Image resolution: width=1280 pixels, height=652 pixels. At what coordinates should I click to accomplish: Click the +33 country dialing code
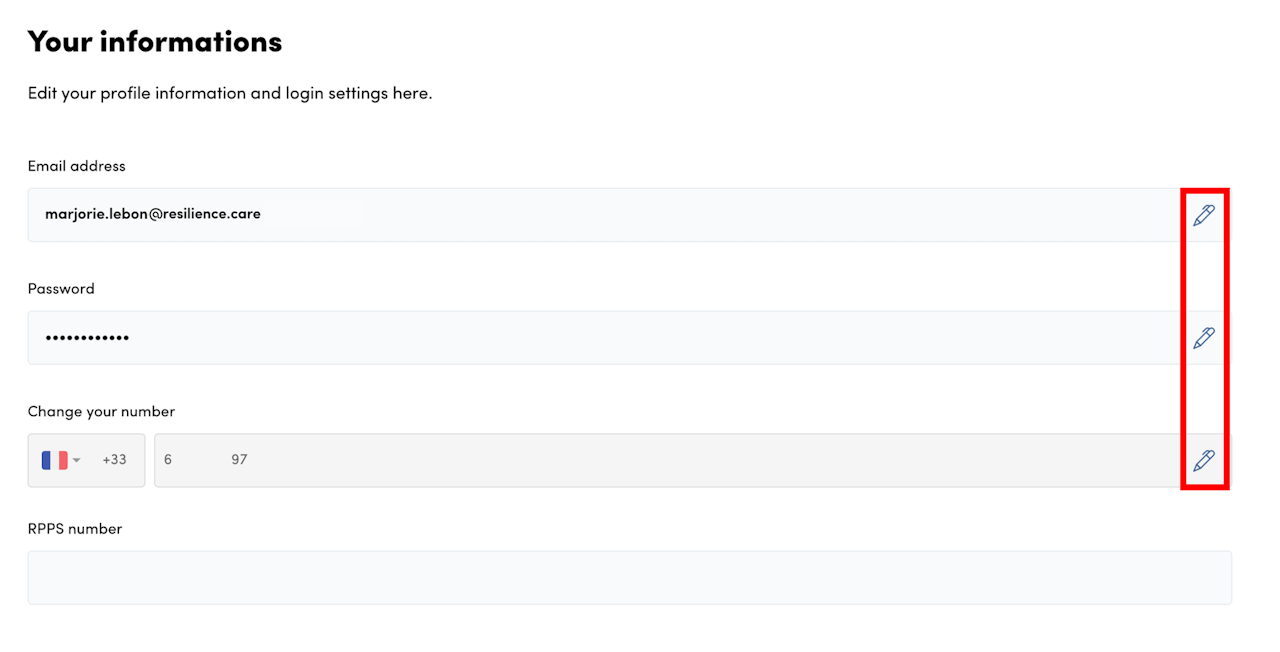(114, 460)
